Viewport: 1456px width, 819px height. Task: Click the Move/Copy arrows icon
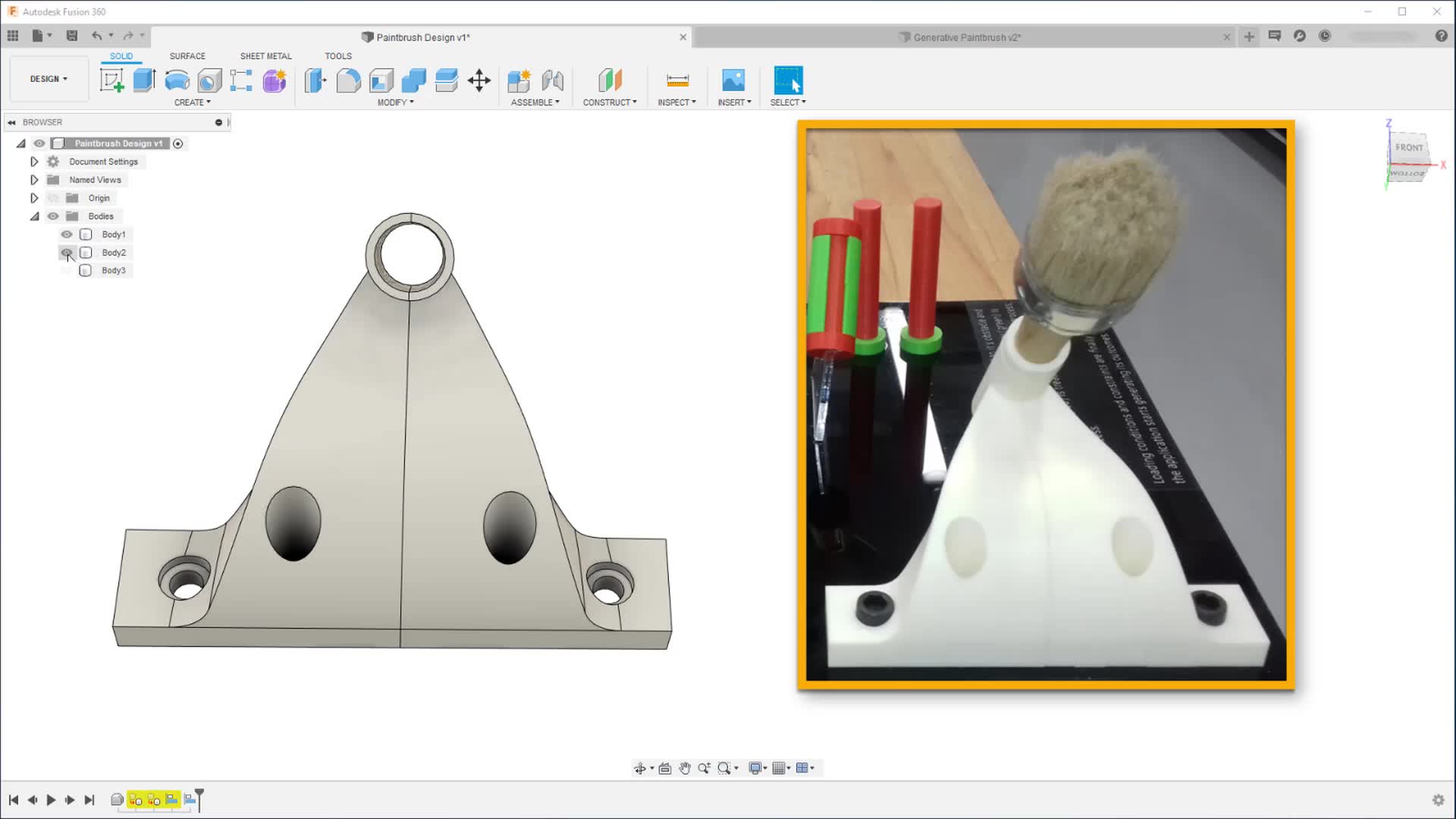479,80
